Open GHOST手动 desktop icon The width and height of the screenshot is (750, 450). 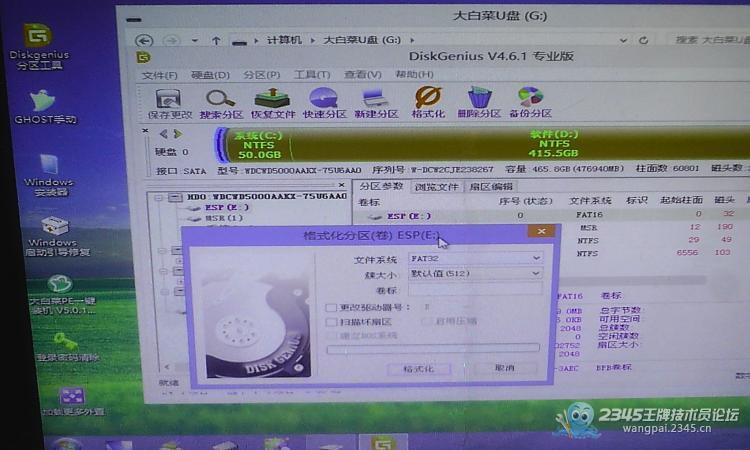pyautogui.click(x=45, y=107)
